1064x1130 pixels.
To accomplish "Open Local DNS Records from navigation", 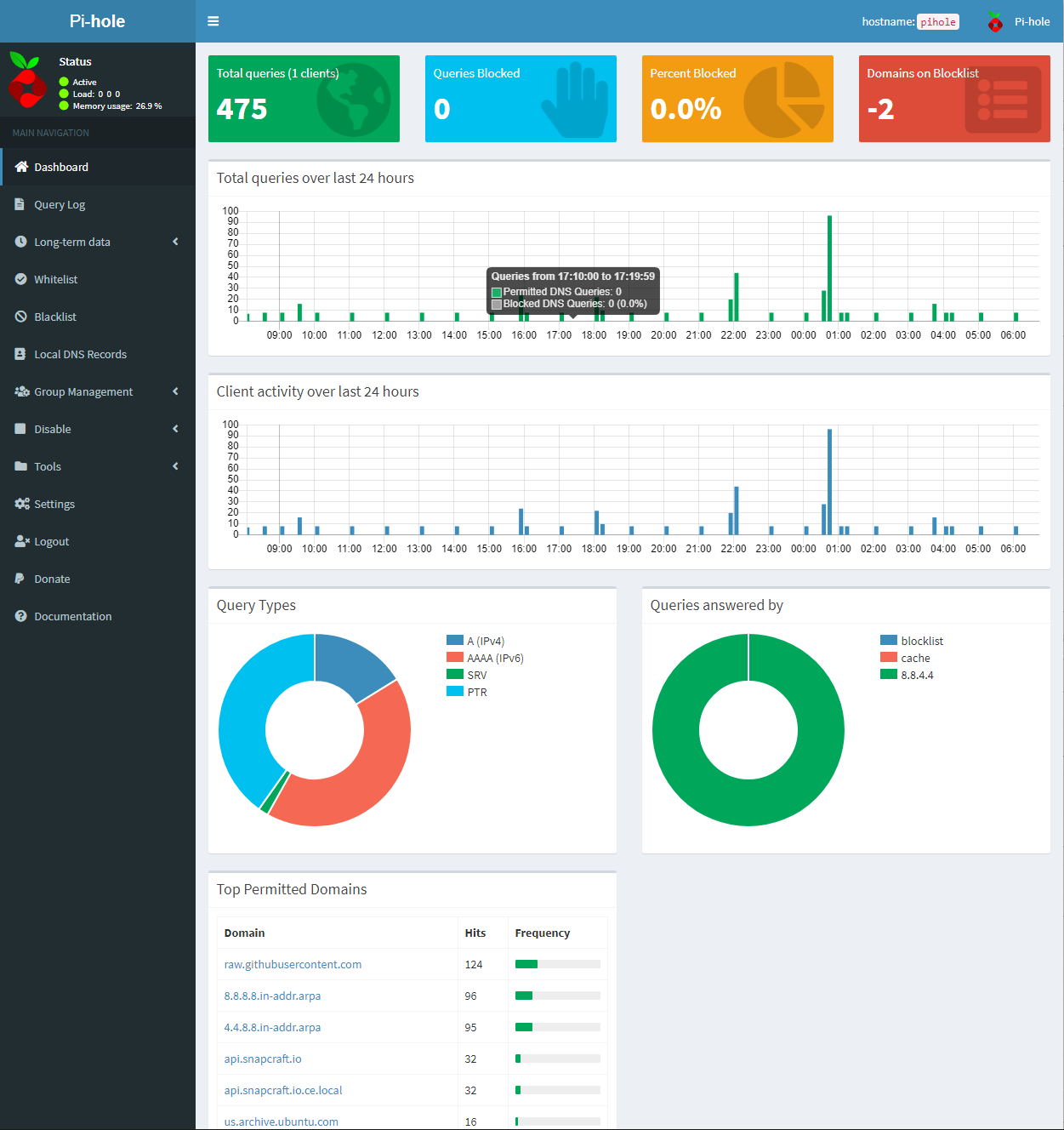I will [x=80, y=354].
